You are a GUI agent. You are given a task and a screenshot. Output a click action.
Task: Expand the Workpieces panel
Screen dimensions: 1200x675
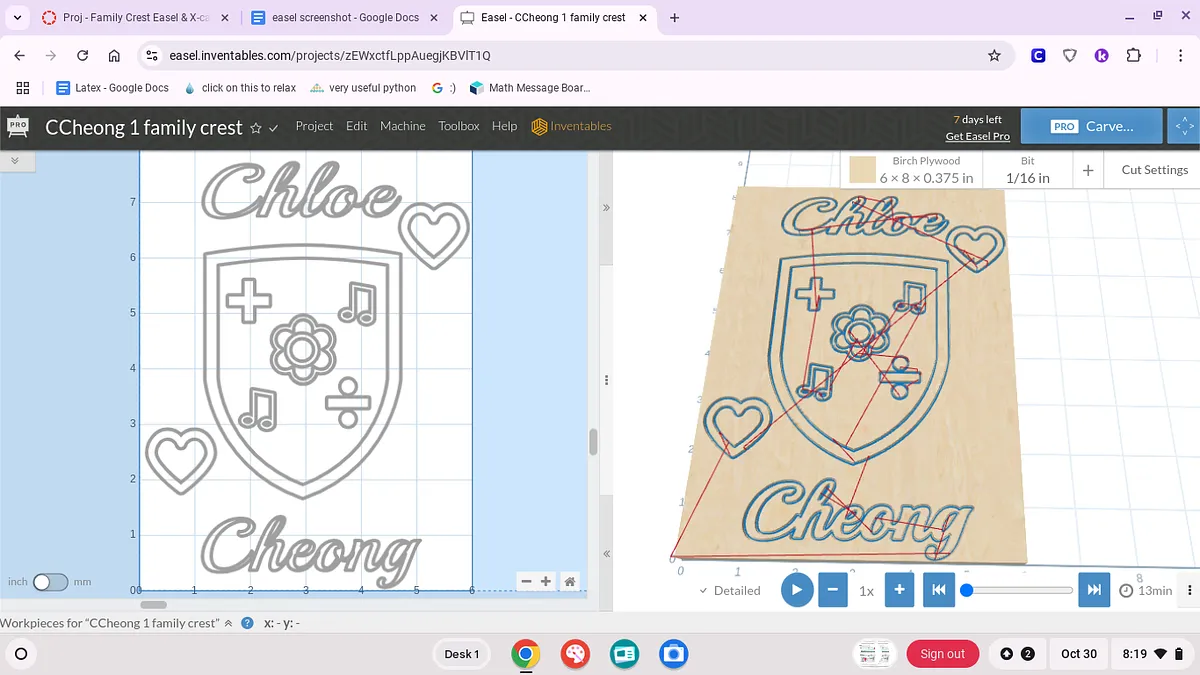[x=228, y=623]
